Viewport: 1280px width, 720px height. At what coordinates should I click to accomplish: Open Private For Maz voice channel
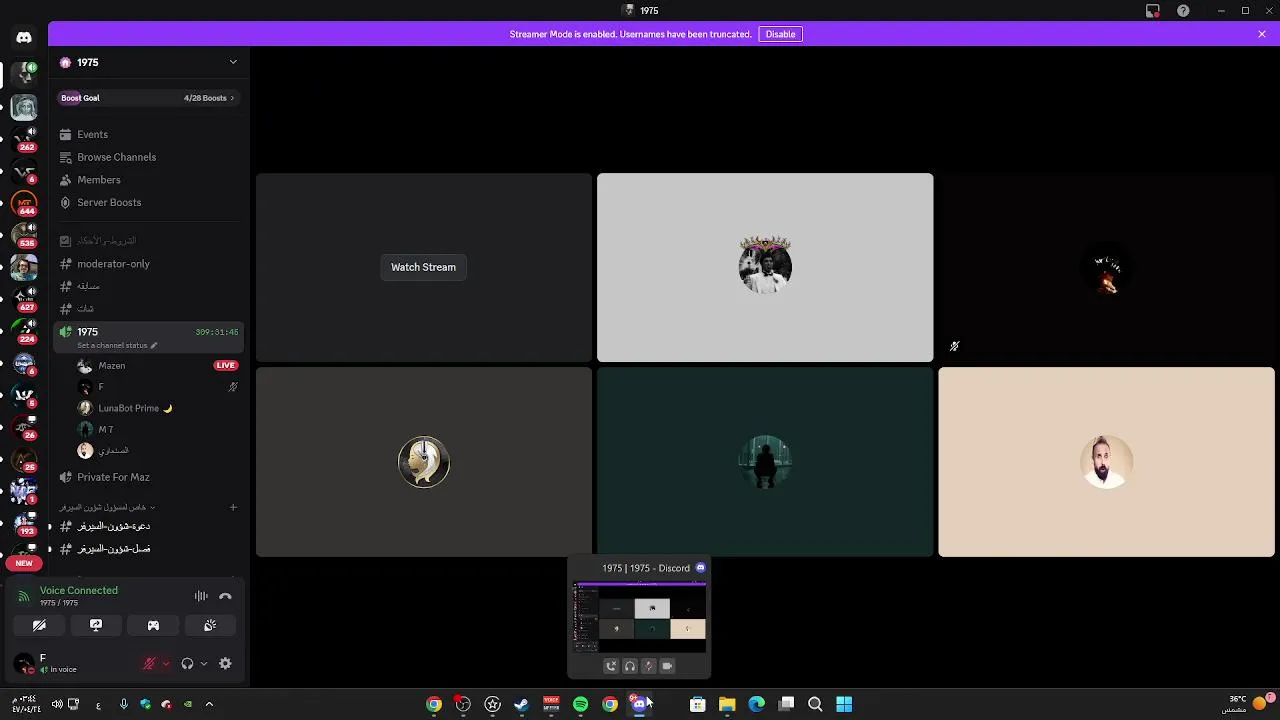coord(149,477)
